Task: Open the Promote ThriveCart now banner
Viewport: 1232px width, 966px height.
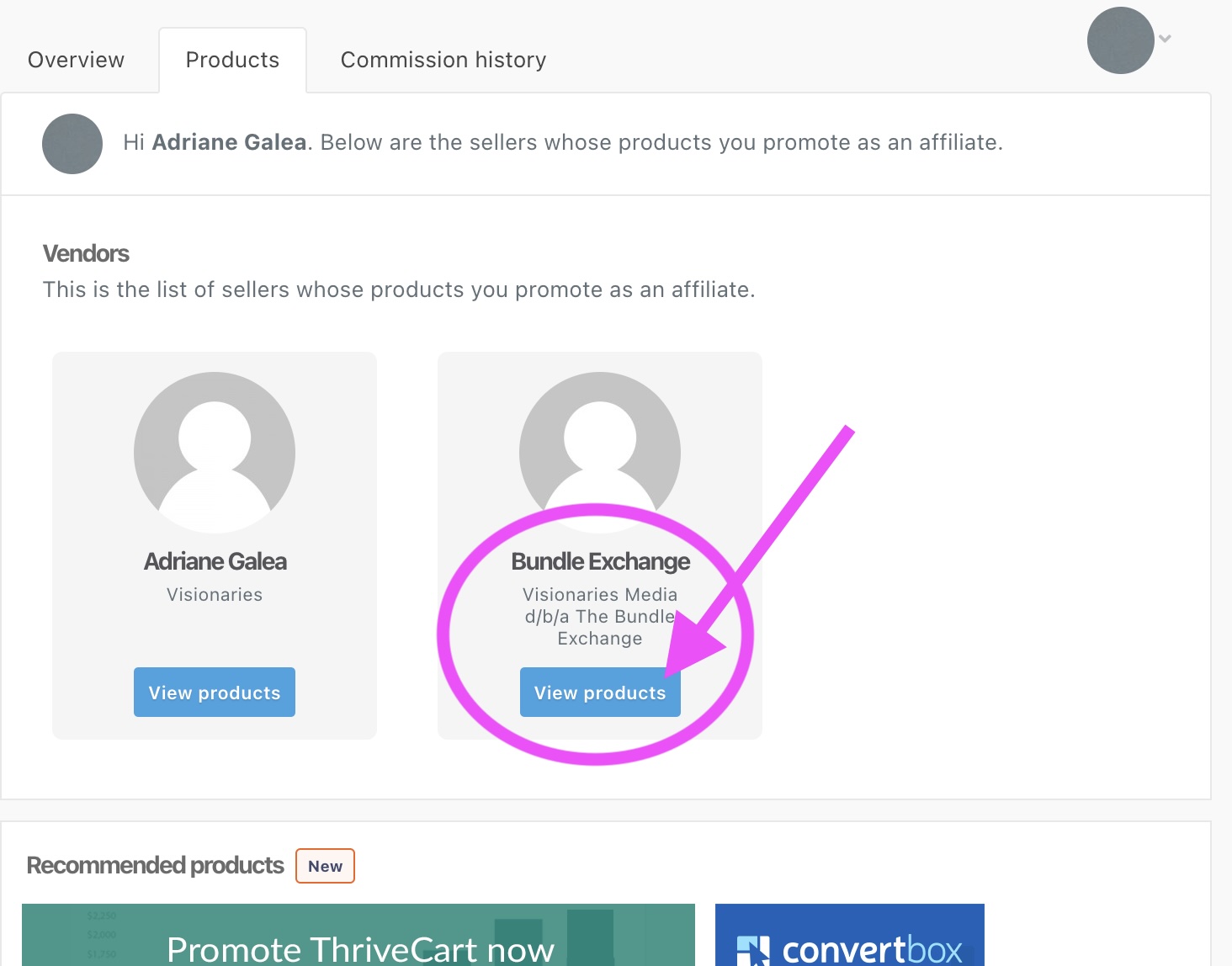Action: [x=358, y=938]
